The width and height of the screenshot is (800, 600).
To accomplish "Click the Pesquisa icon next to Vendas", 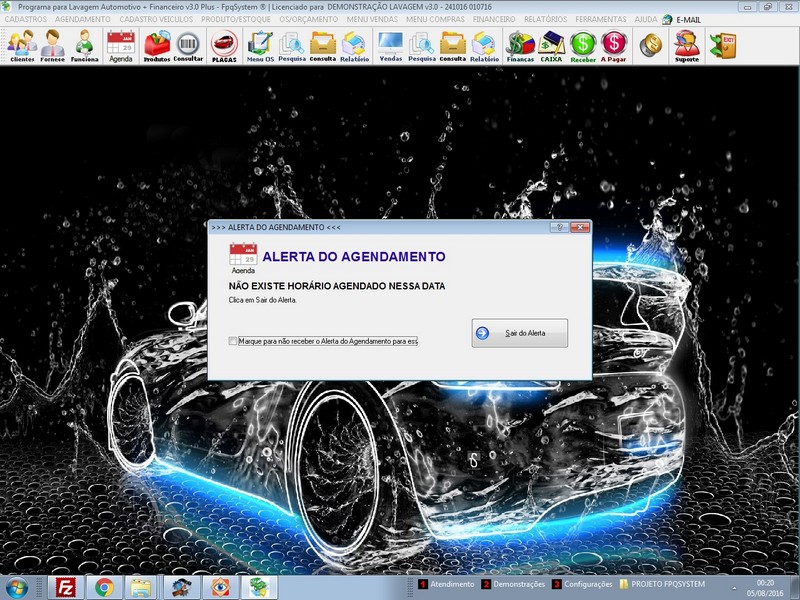I will [x=422, y=46].
